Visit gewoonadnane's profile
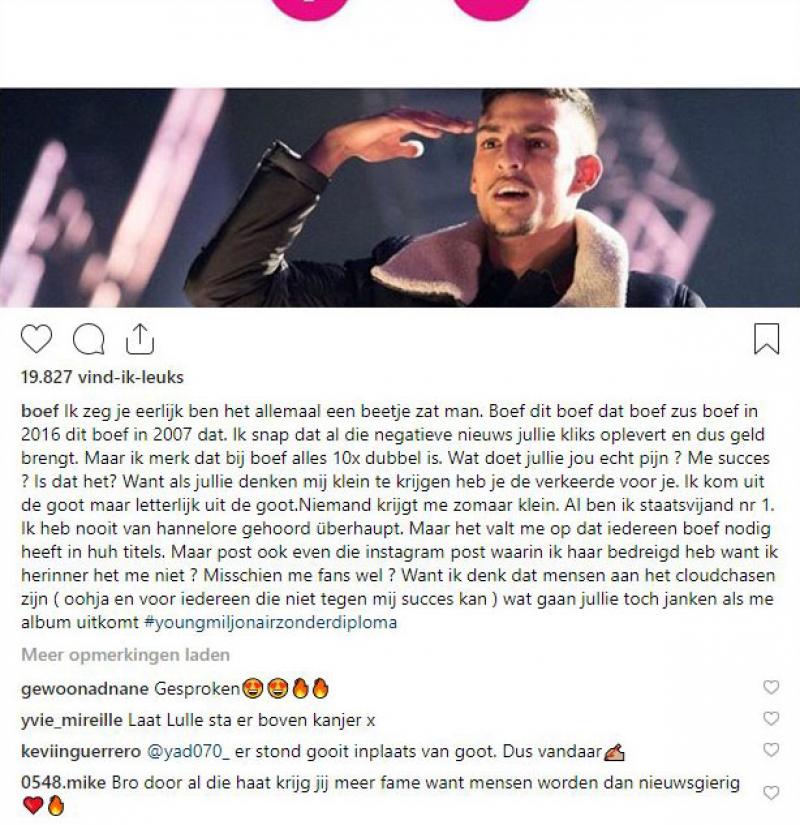 85,689
